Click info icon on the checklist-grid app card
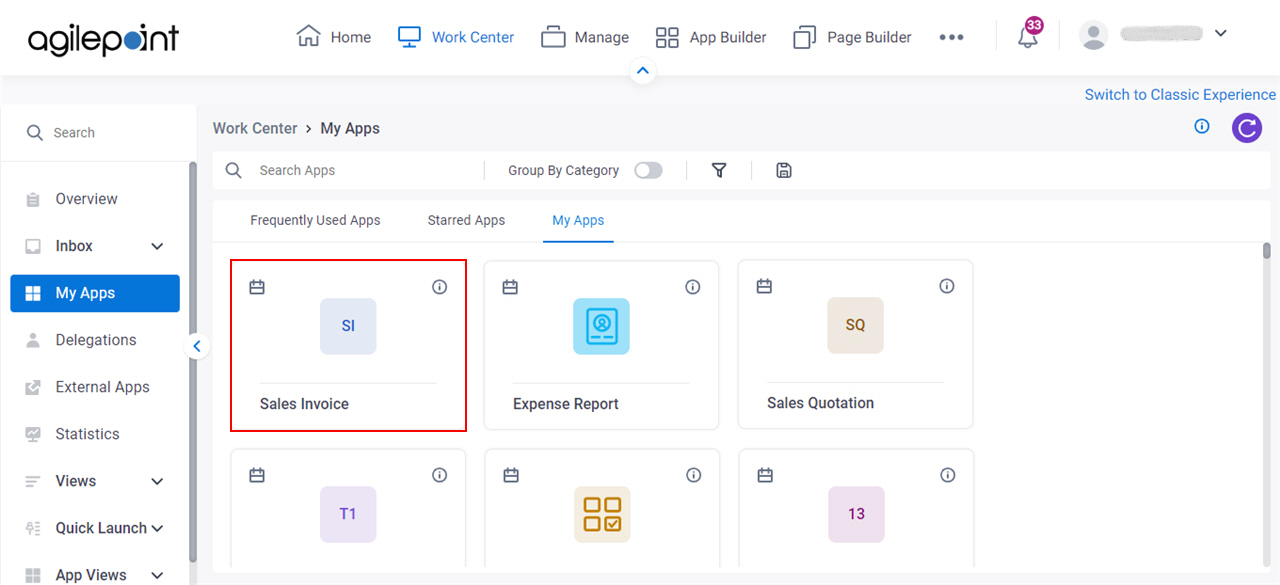Viewport: 1280px width, 585px height. (x=693, y=475)
